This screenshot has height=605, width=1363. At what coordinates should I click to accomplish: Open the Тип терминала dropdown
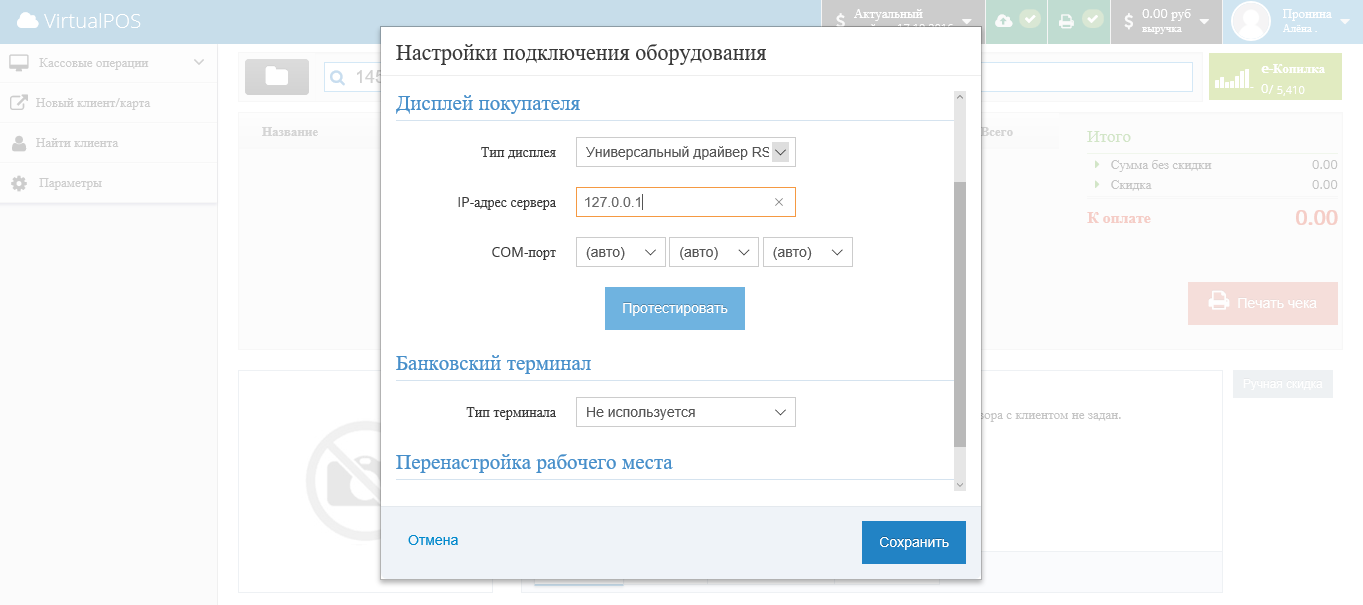[685, 411]
